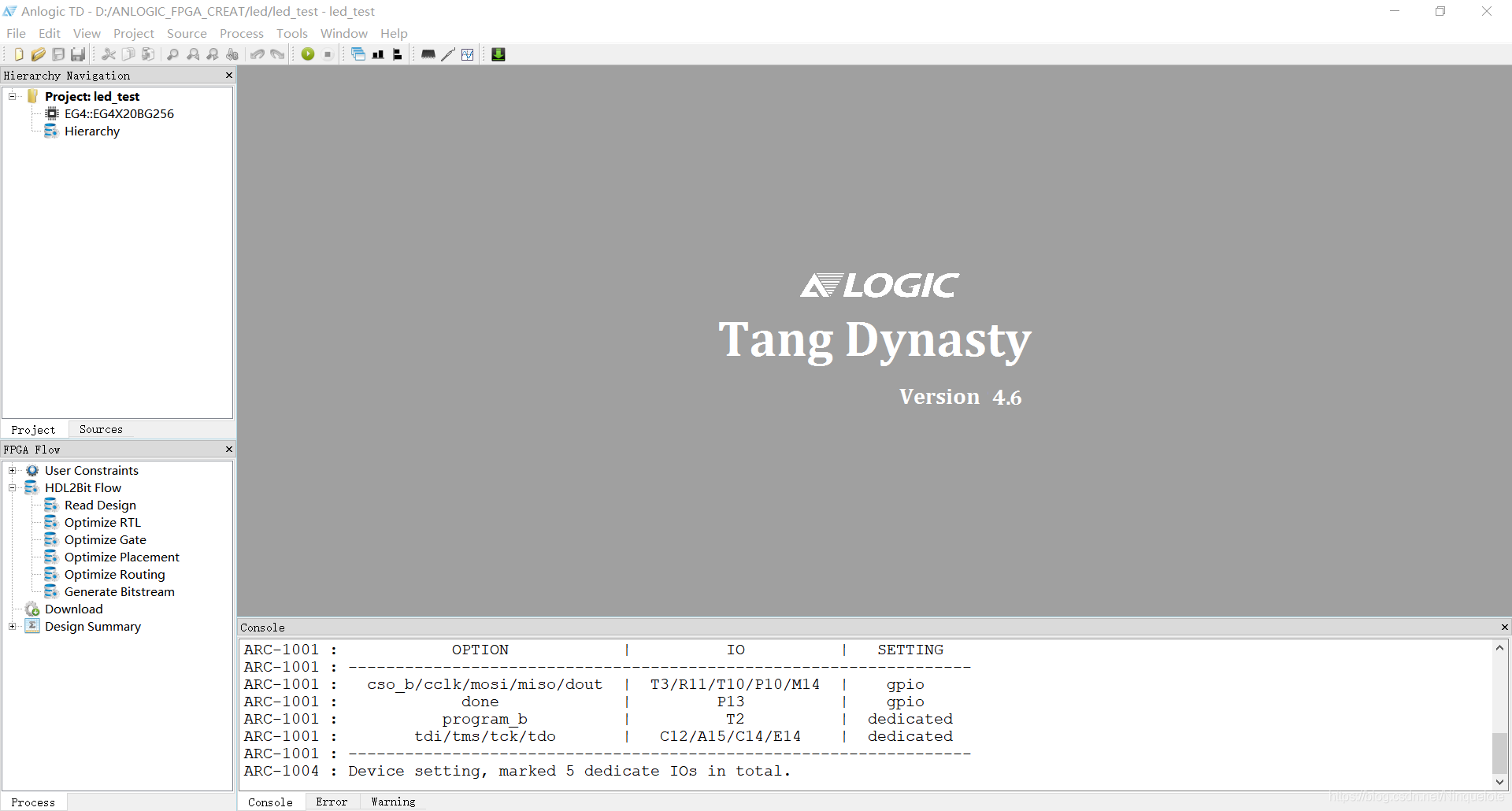Screen dimensions: 1512x811
Task: Click the probe tool icon
Action: tap(448, 54)
